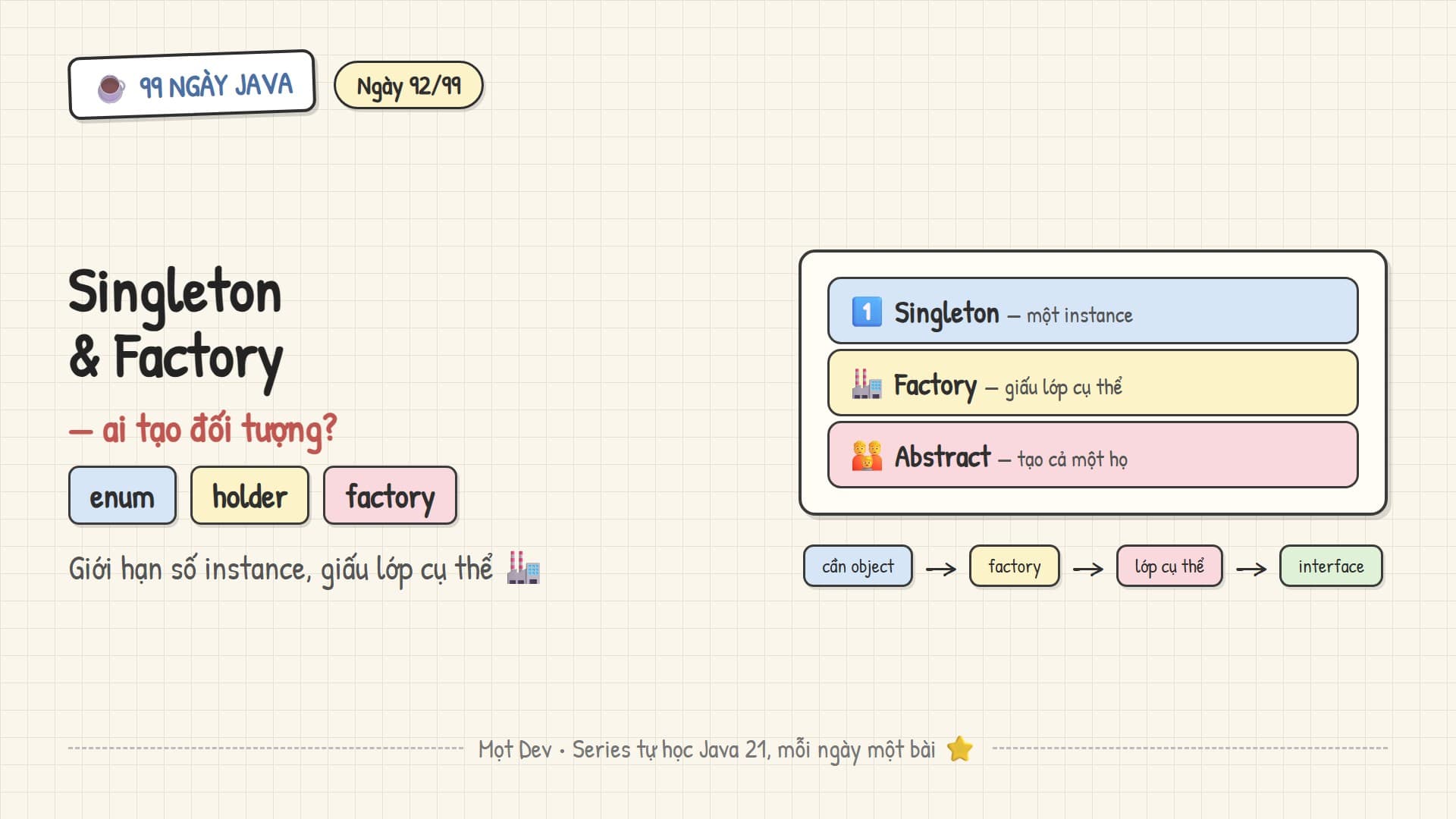Click the number one icon beside Singleton
Image resolution: width=1456 pixels, height=819 pixels.
tap(867, 312)
